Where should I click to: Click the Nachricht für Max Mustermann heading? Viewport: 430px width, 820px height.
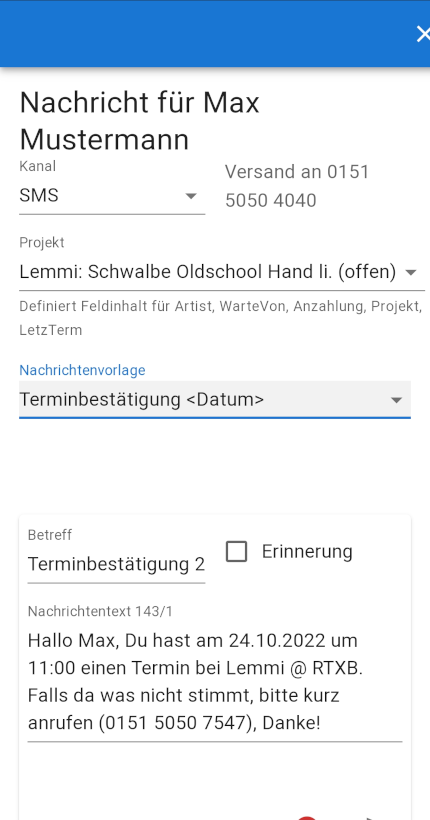coord(140,121)
